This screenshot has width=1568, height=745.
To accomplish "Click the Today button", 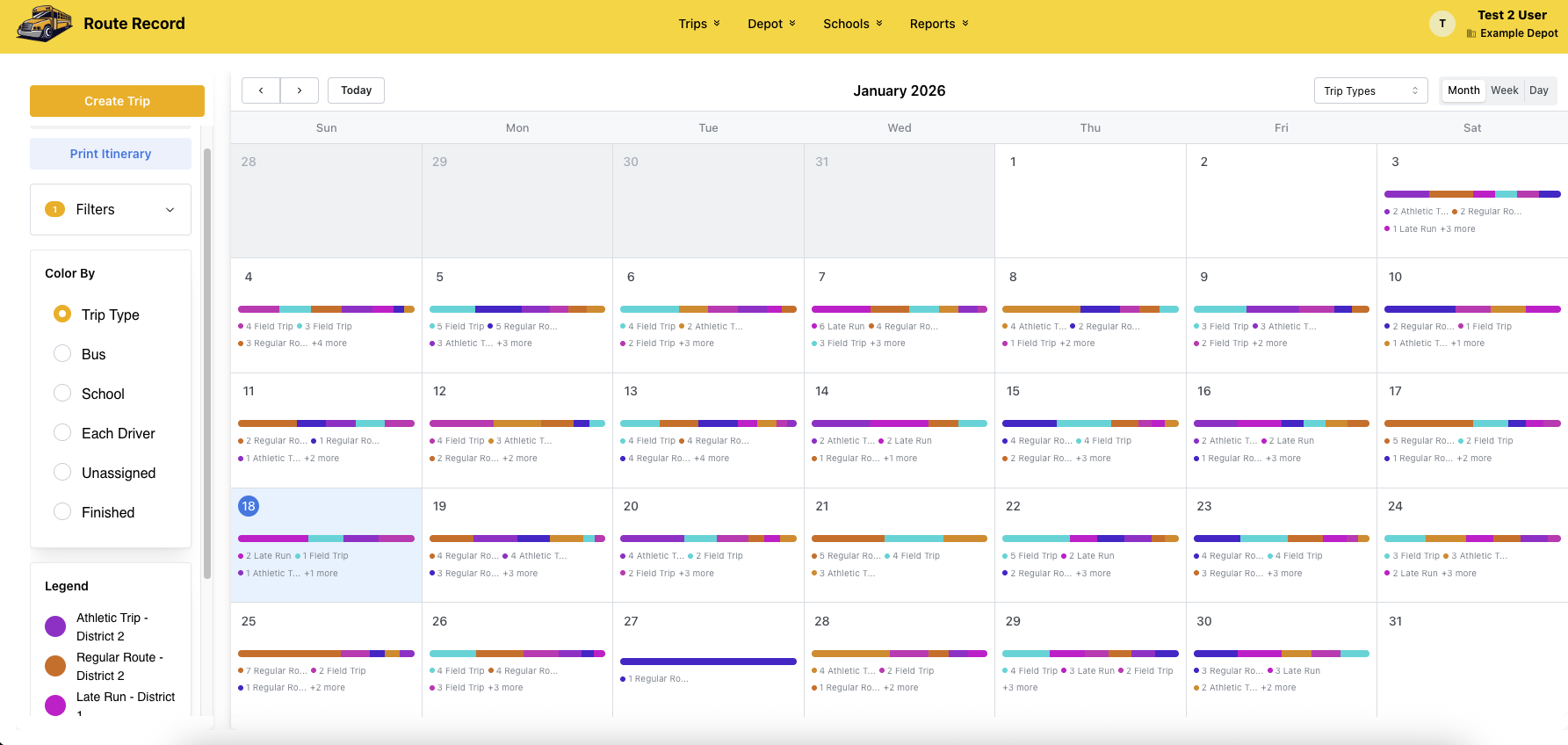I will (356, 90).
